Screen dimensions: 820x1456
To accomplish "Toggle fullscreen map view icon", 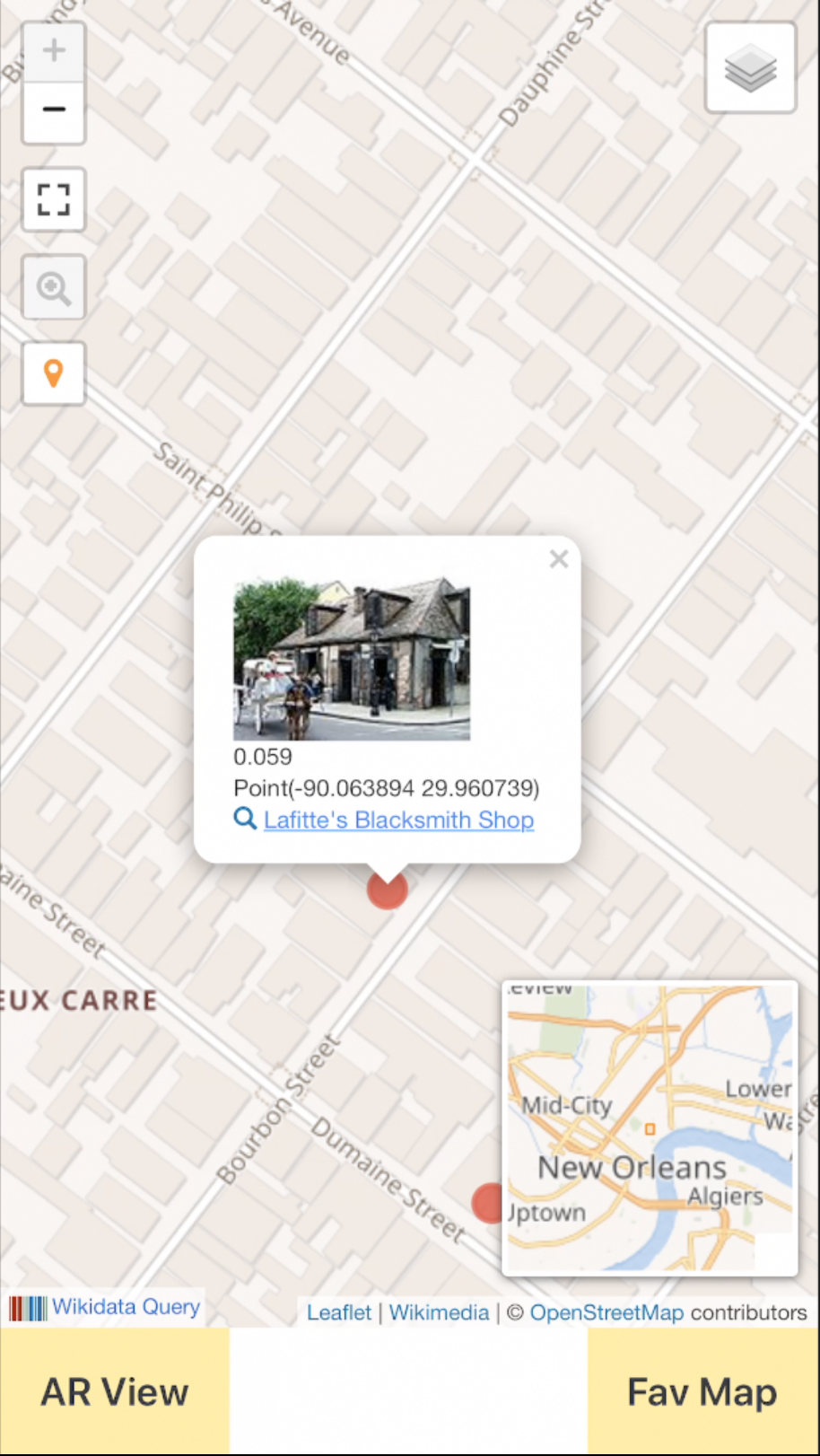I will [54, 199].
